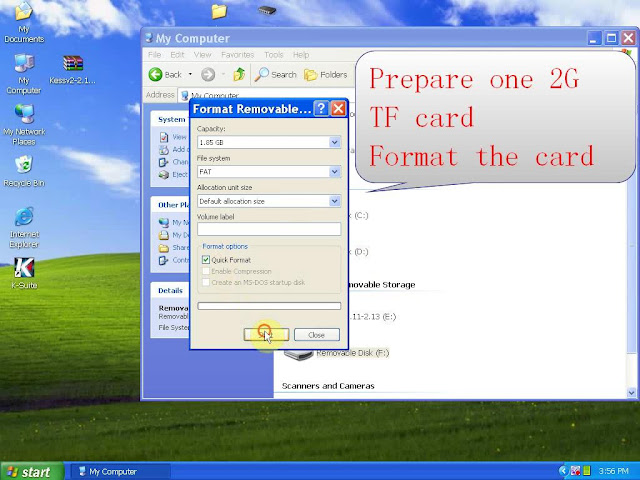640x480 pixels.
Task: Go Back in My Computer toolbar
Action: coord(165,75)
